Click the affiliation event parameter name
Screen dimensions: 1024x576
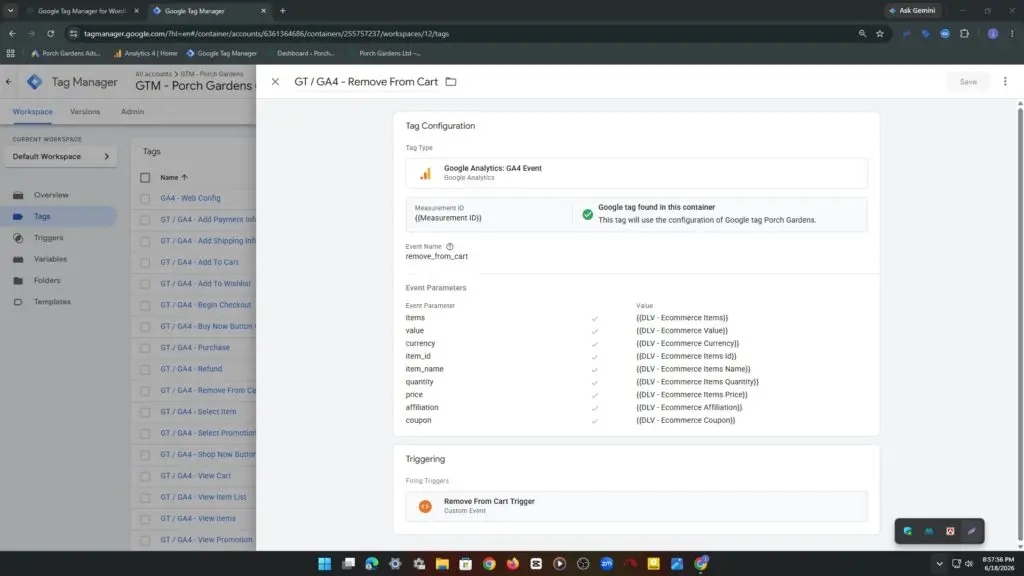(x=422, y=407)
